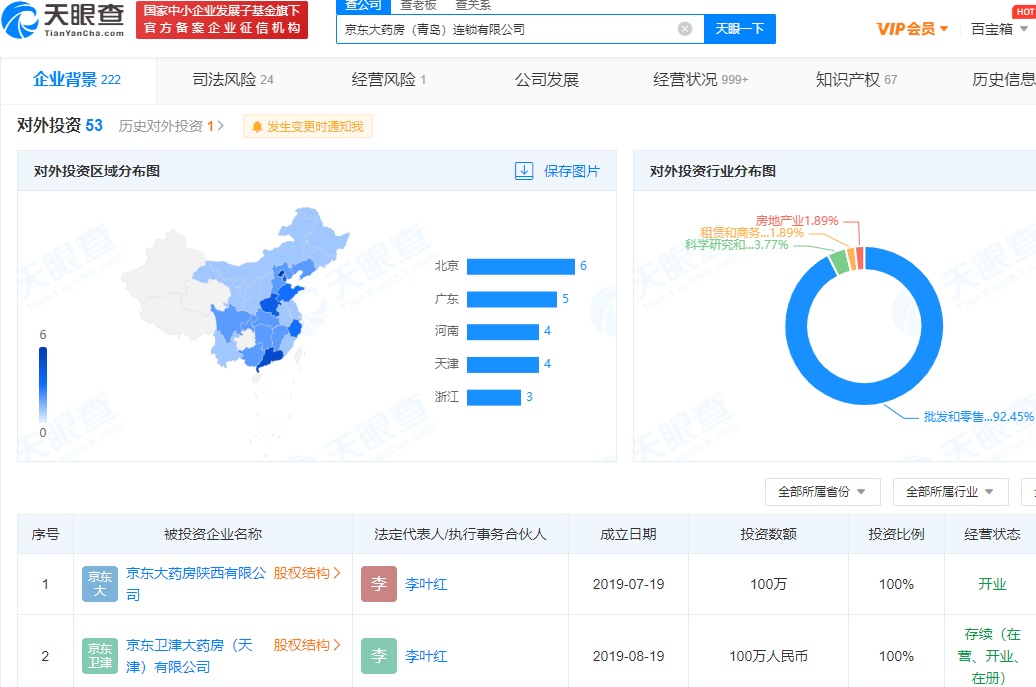Click the HOT badge above 百宝箱

click(x=1024, y=11)
